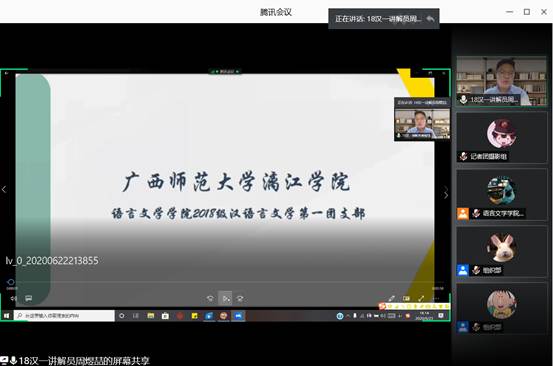The image size is (553, 366).
Task: Click the microphone icon in the bottom screen-share label
Action: [13, 360]
